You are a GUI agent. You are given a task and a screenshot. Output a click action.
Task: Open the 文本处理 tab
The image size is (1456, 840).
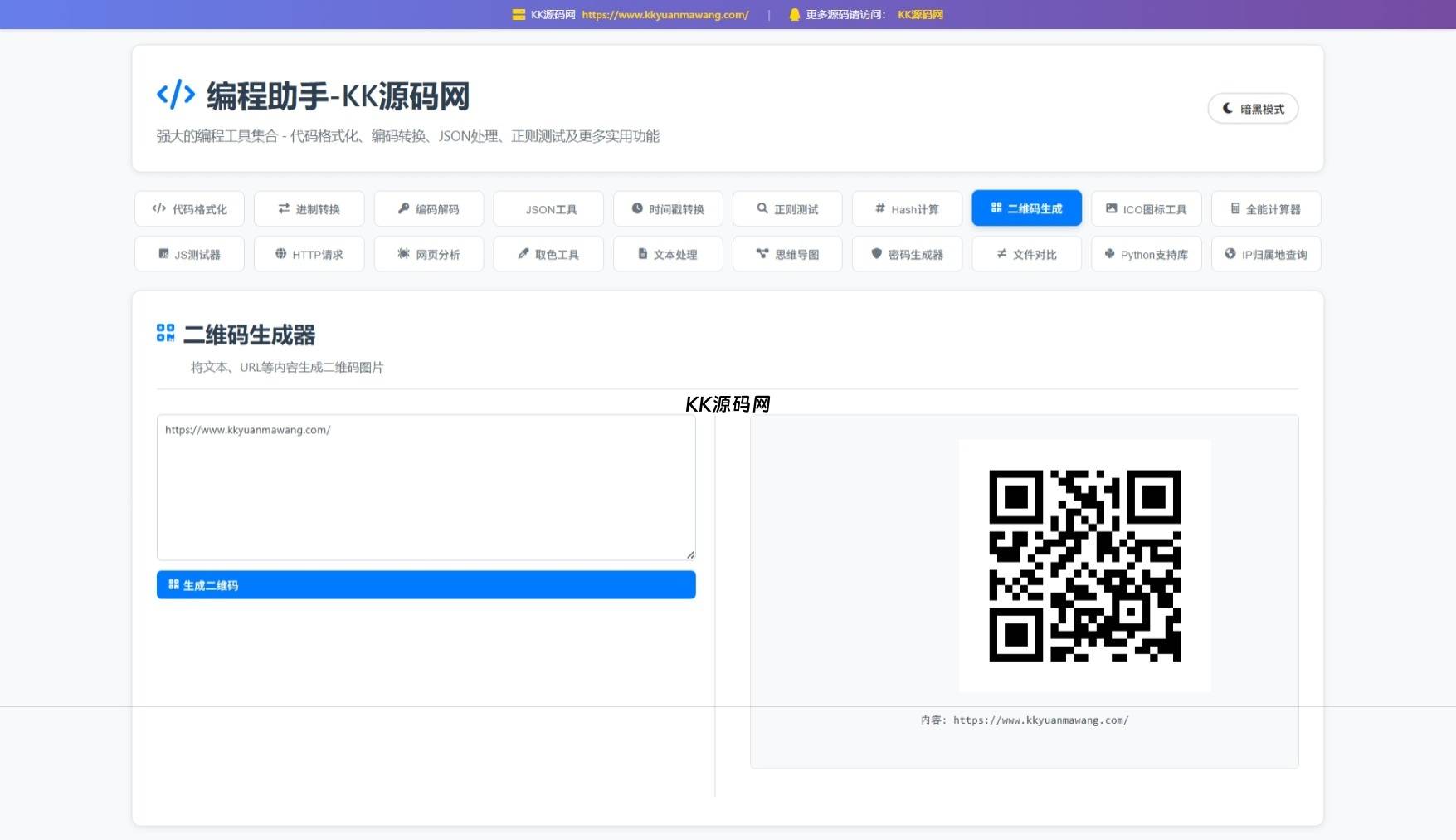pos(668,254)
